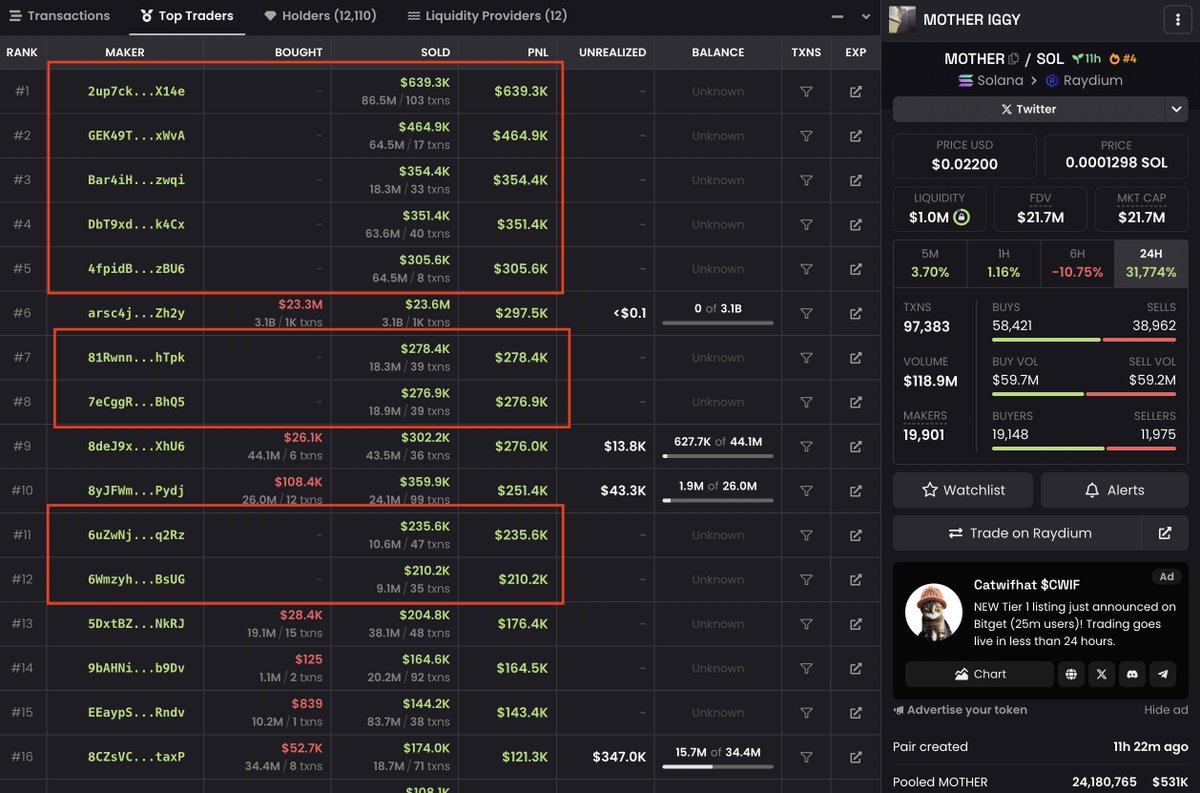Open price Alerts
Viewport: 1200px width, 793px height.
(x=1114, y=490)
